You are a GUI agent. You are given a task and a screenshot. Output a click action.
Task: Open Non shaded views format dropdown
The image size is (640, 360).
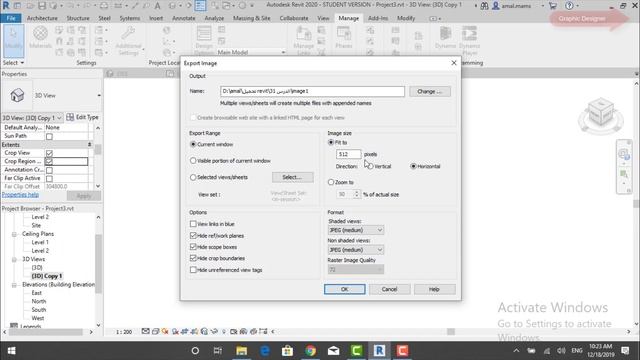click(x=356, y=250)
